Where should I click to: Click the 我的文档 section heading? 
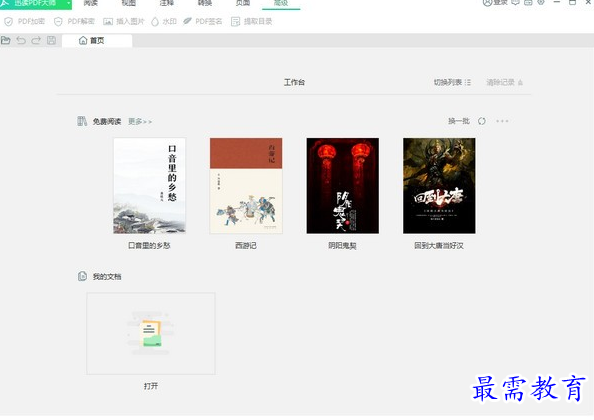click(107, 277)
